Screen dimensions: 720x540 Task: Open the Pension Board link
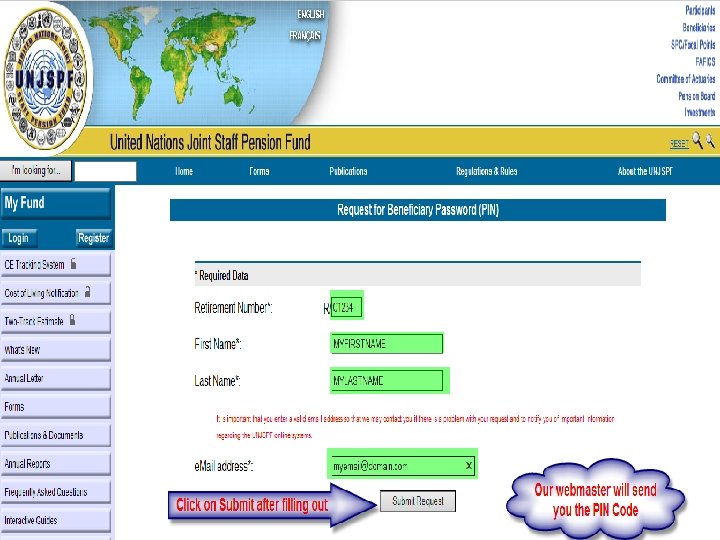click(x=697, y=96)
